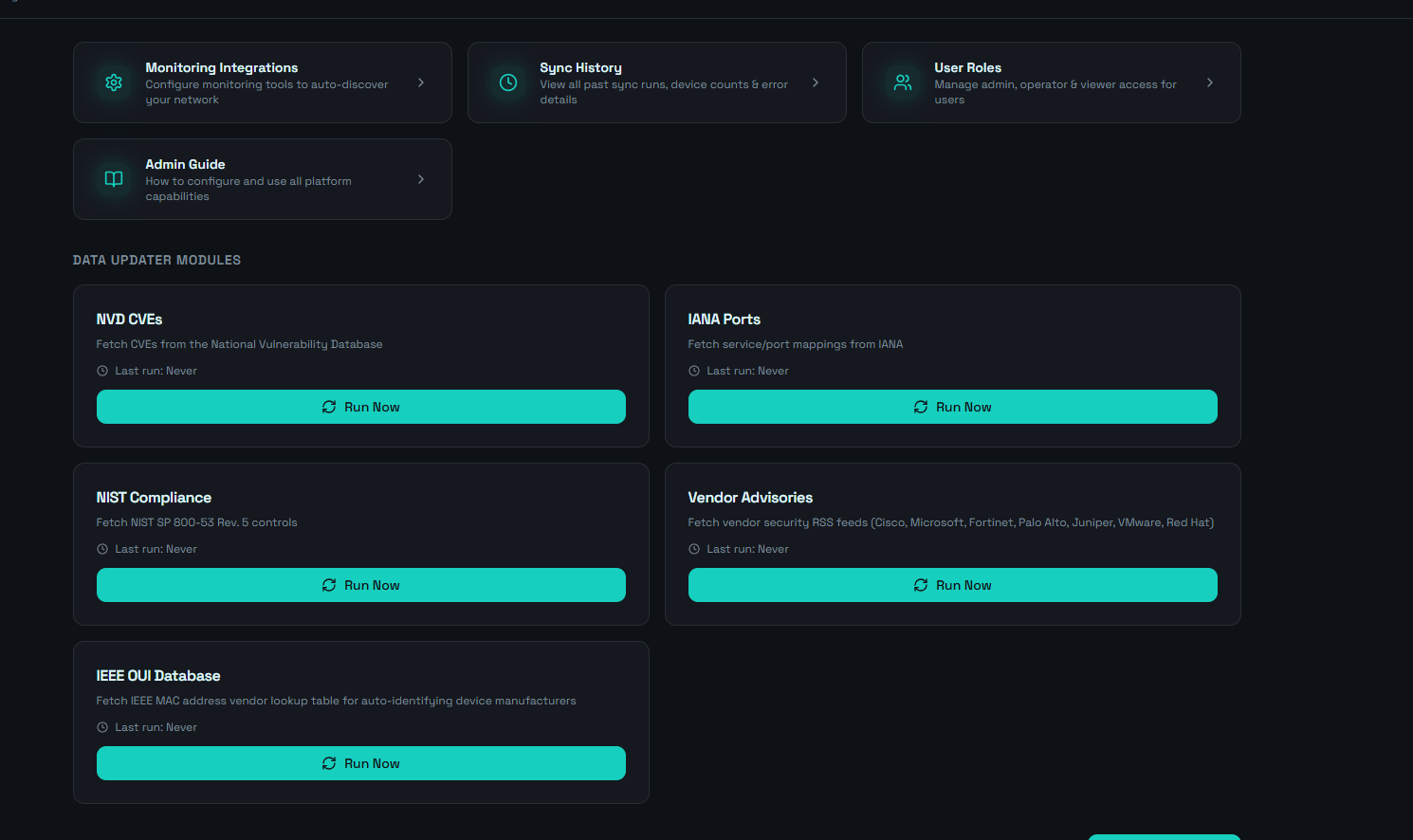This screenshot has width=1413, height=840.
Task: Run the NVD CVEs fetch now
Action: tap(360, 406)
